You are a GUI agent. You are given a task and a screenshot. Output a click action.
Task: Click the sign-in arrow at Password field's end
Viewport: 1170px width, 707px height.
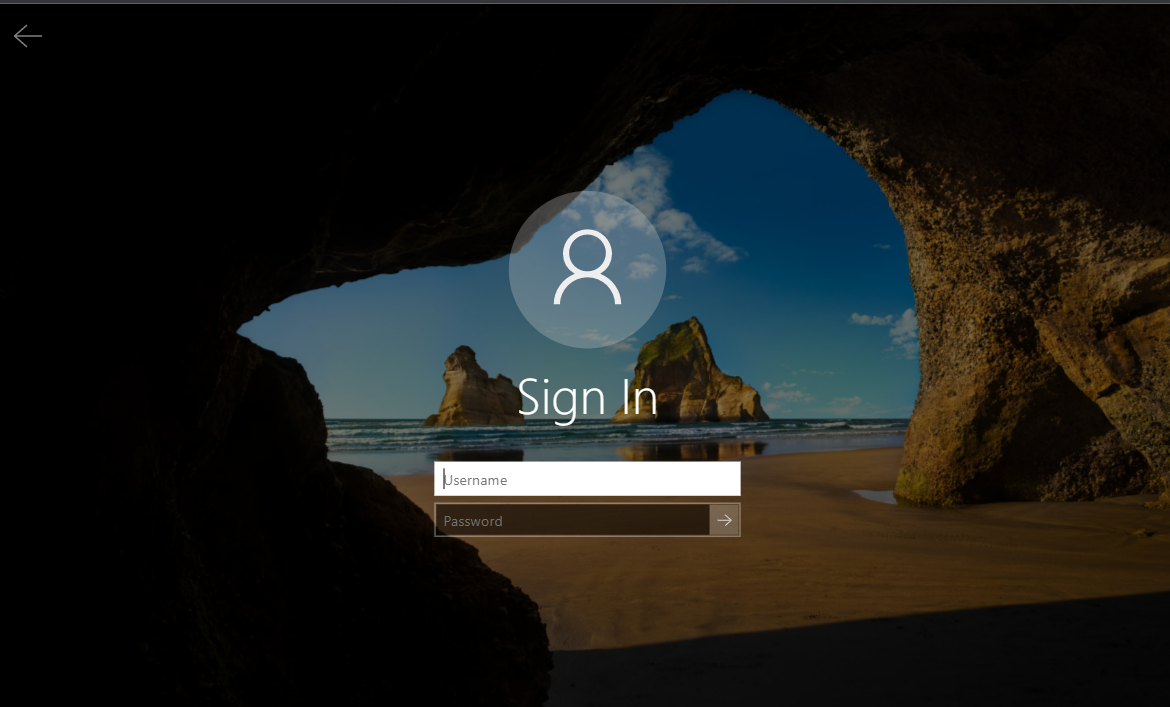[725, 520]
